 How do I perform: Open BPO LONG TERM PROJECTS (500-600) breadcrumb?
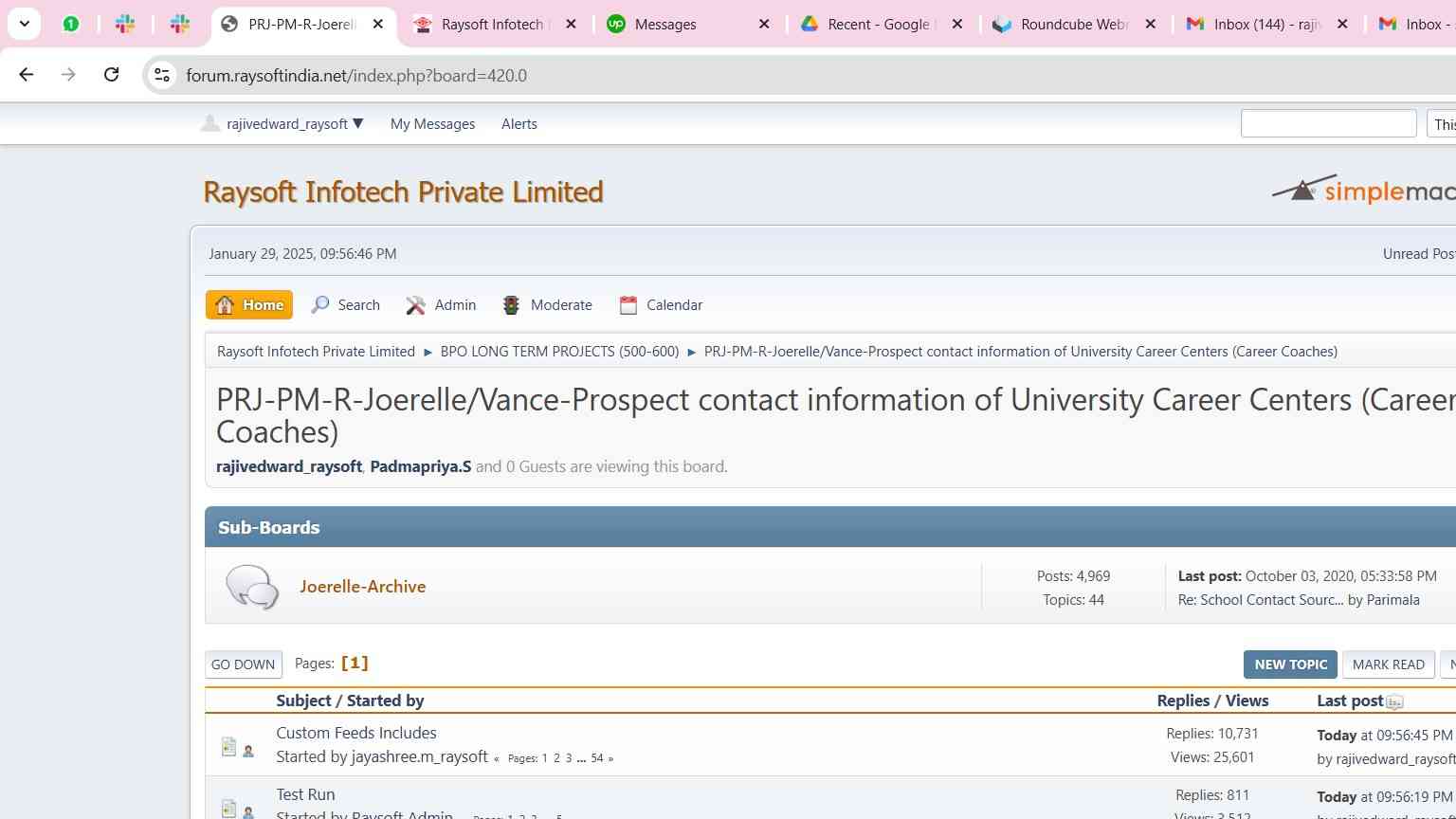[x=559, y=351]
